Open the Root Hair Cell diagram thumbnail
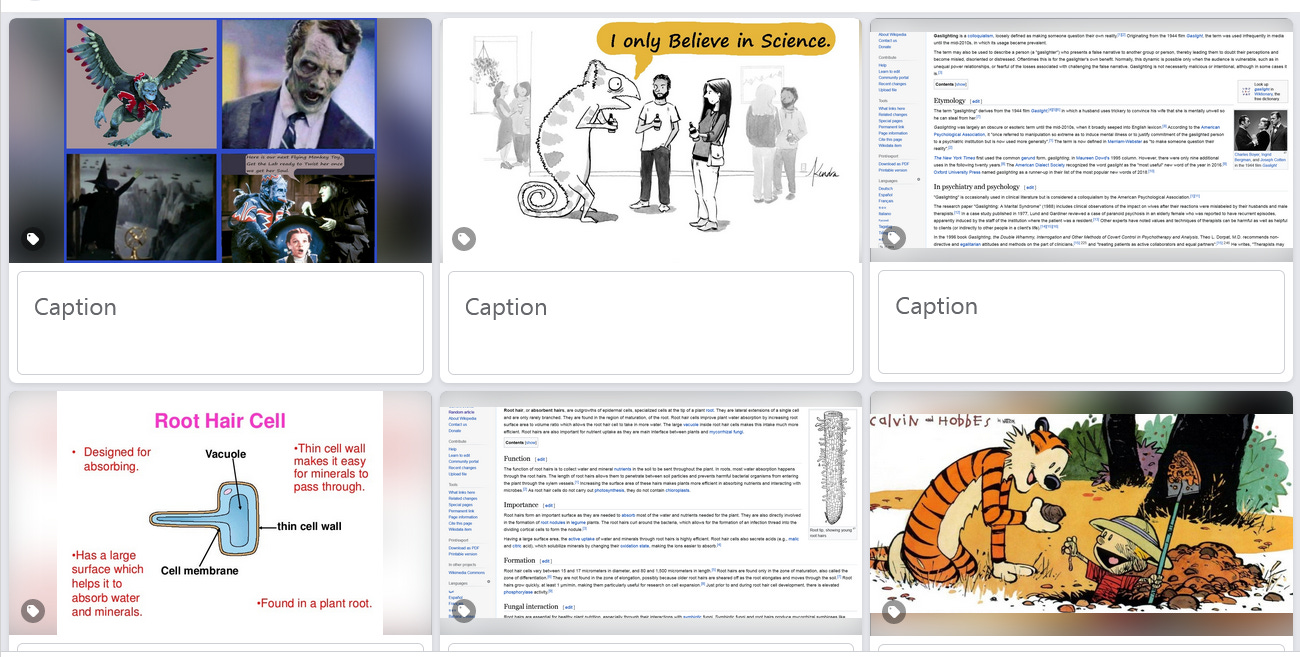The image size is (1300, 657). tap(220, 513)
